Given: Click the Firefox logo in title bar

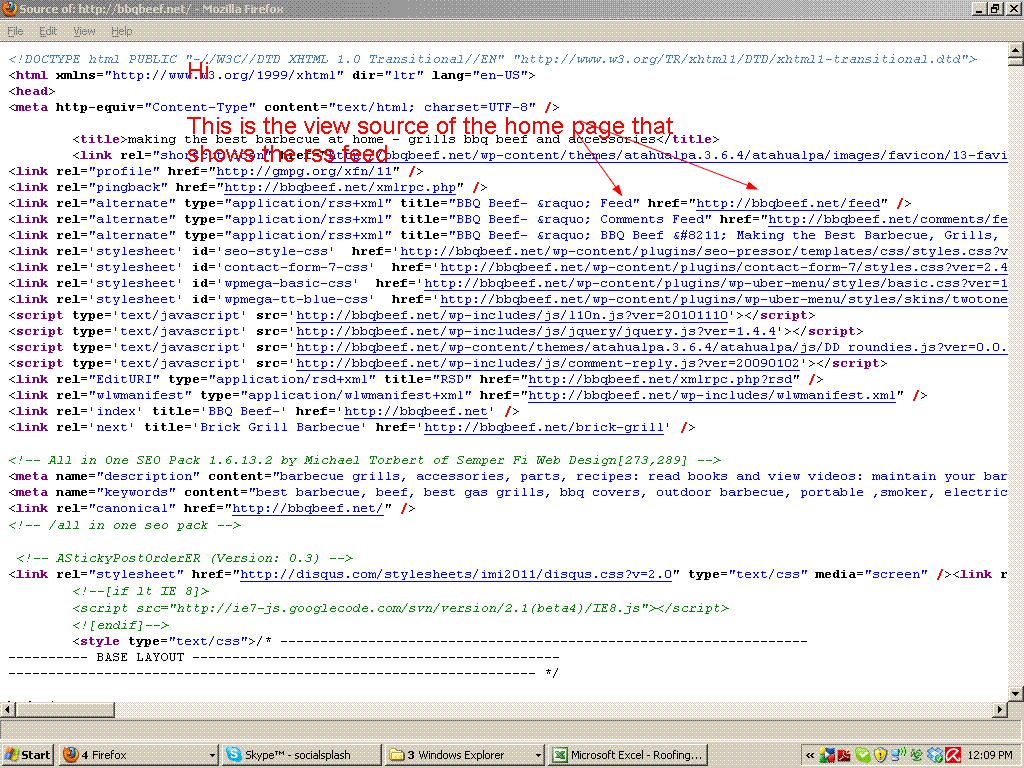Looking at the screenshot, I should [9, 8].
